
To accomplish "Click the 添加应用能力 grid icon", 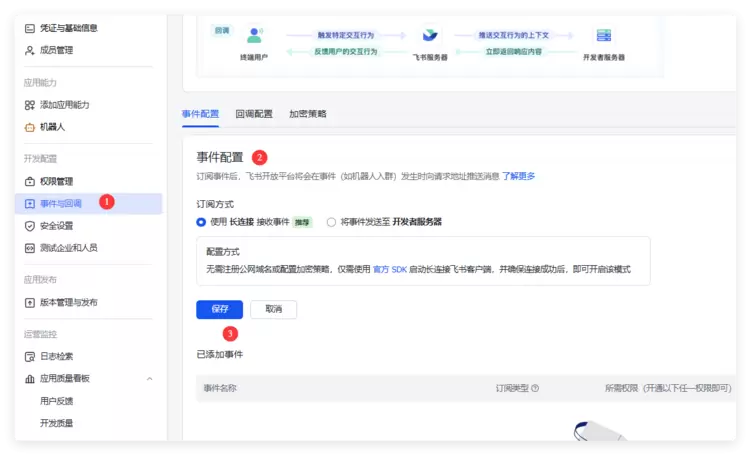I will pyautogui.click(x=30, y=105).
